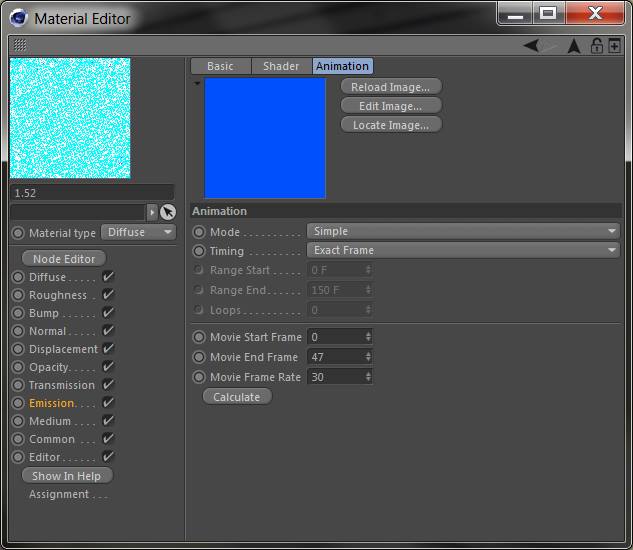The width and height of the screenshot is (633, 550).
Task: Open the Mode dropdown set to Simple
Action: 463,231
